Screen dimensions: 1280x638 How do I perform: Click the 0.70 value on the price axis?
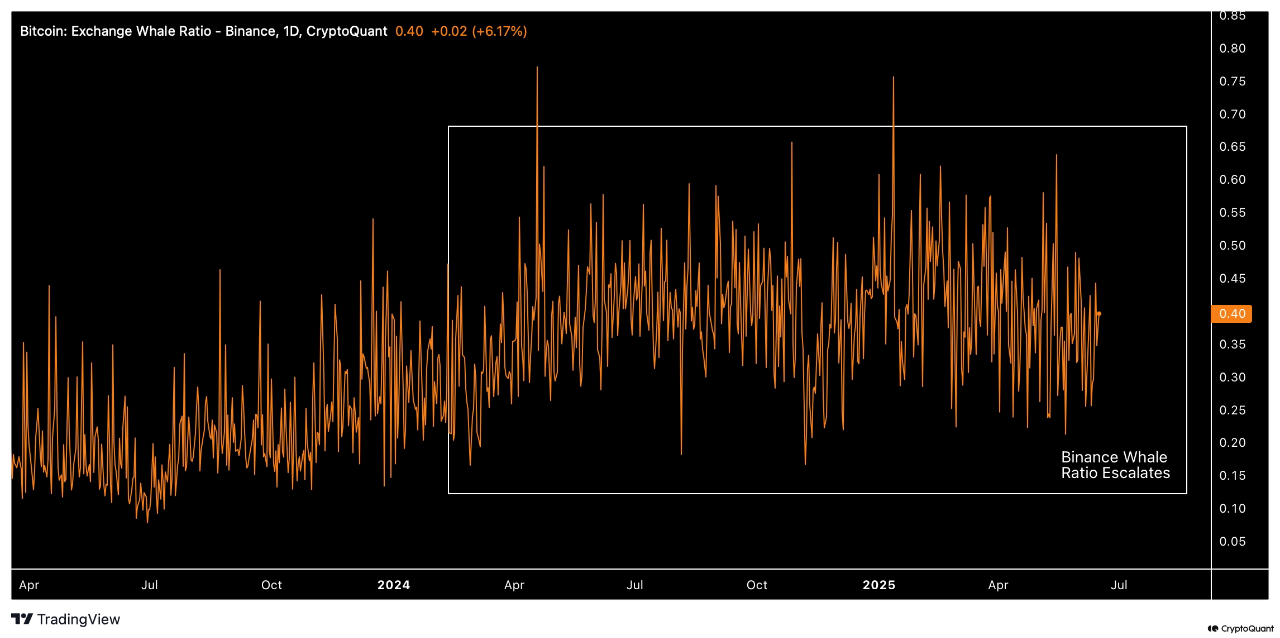[1232, 114]
